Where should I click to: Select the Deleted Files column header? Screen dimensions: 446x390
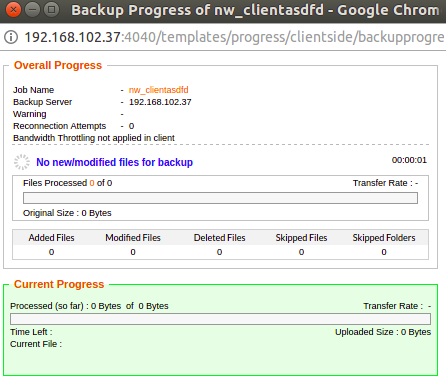point(220,238)
